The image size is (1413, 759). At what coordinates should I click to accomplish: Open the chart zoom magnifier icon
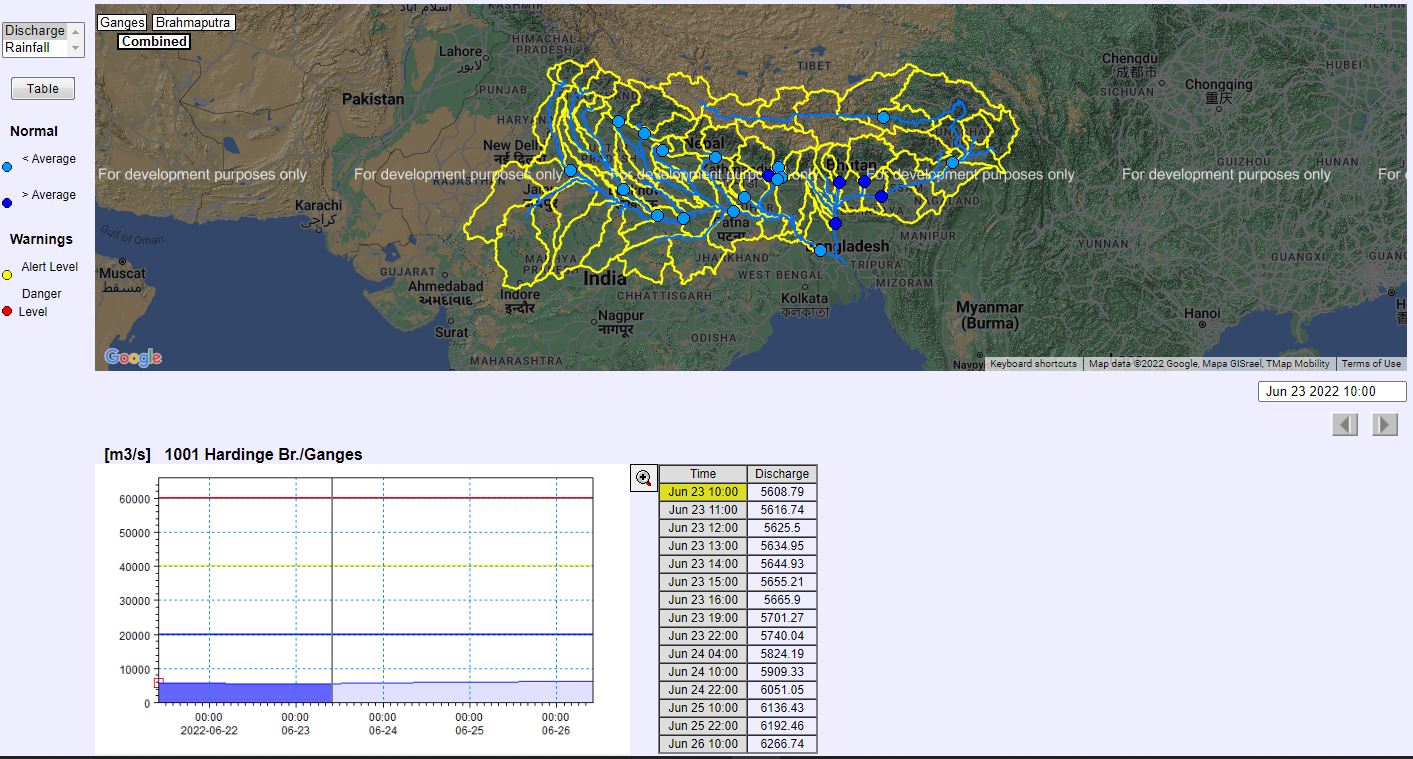643,478
